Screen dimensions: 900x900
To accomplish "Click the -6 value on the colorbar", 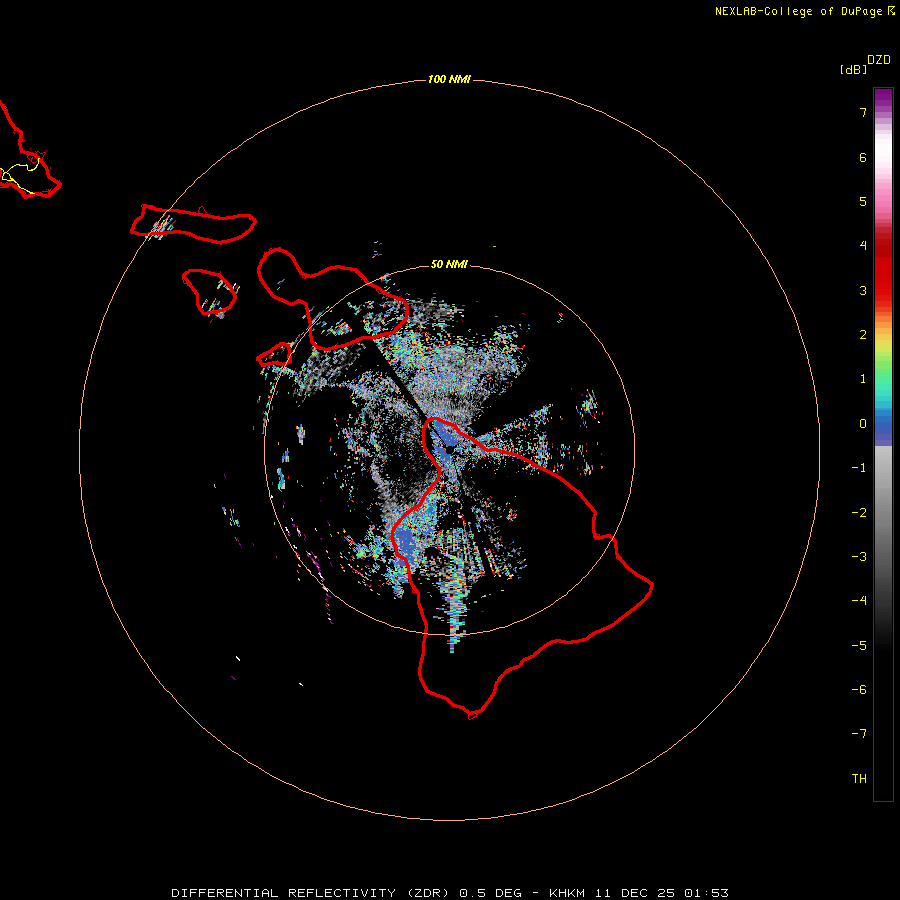I will [859, 690].
